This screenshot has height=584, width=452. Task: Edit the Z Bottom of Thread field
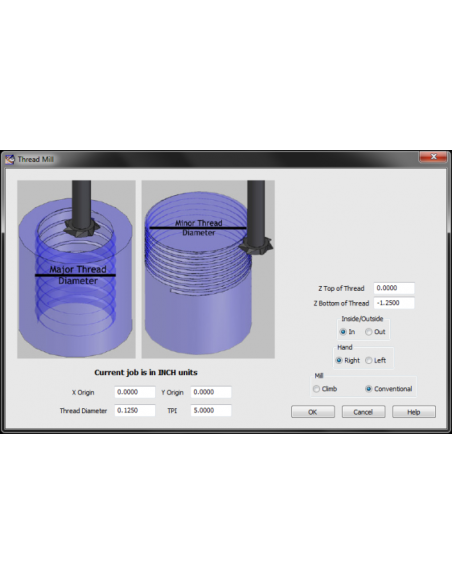pos(394,303)
